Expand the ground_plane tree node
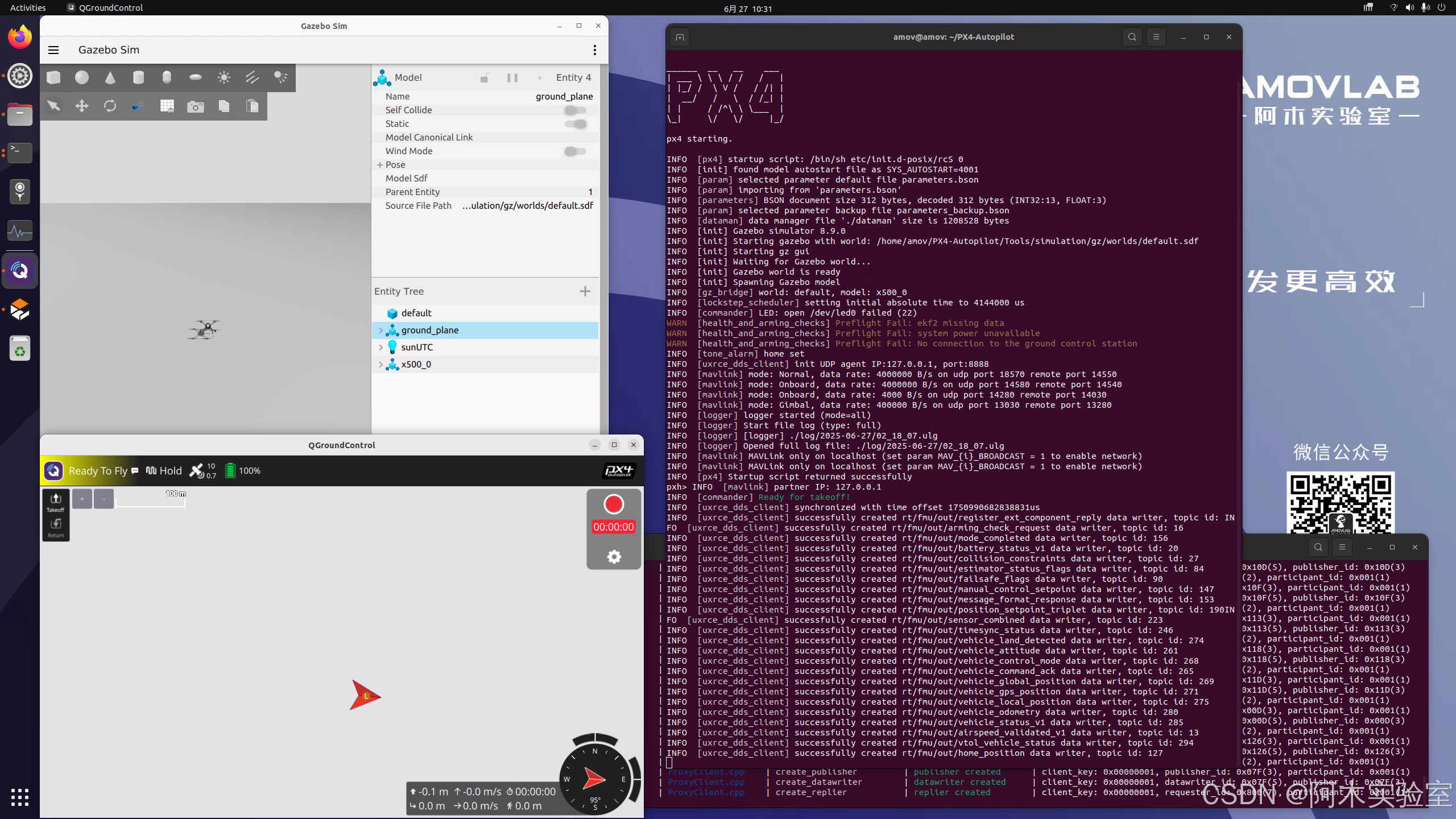This screenshot has height=819, width=1456. tap(381, 330)
